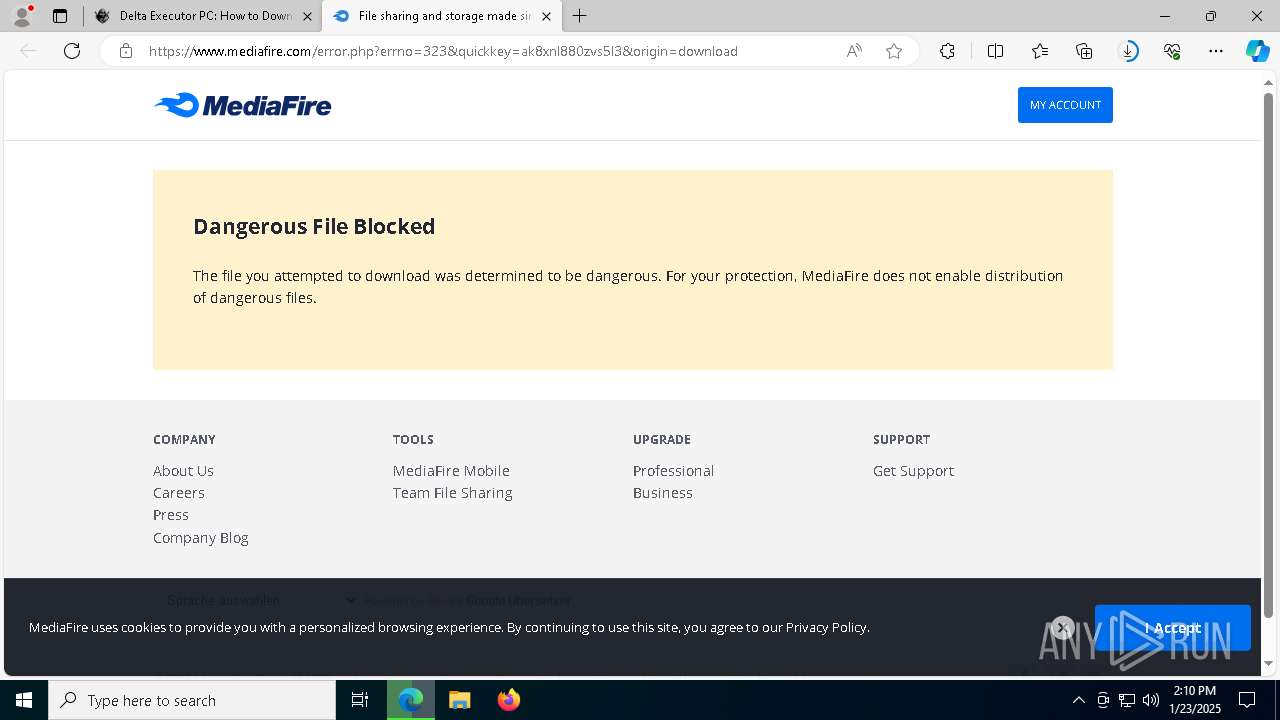1280x720 pixels.
Task: Click the MediaFire logo
Action: coord(243,105)
